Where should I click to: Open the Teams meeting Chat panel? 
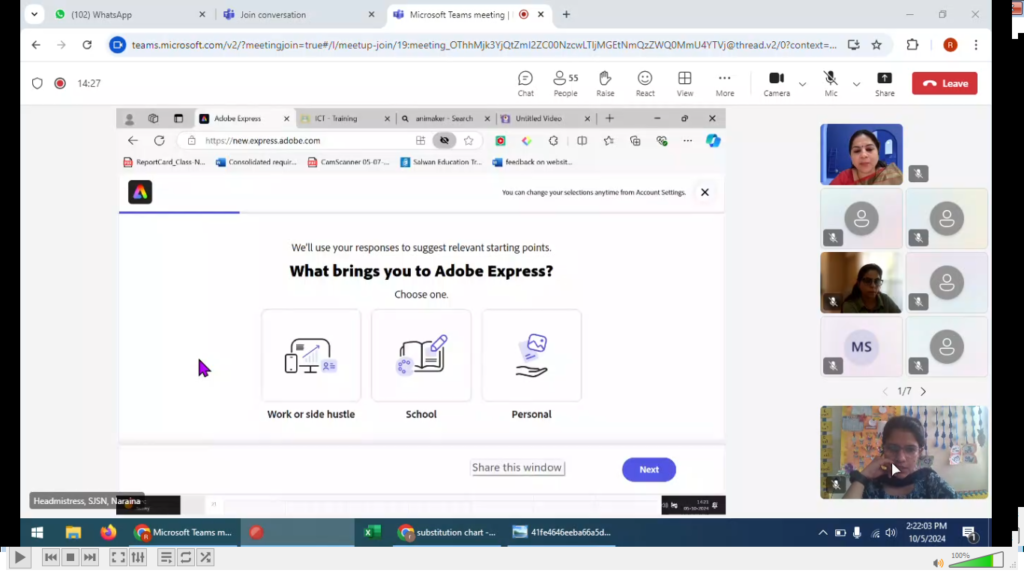[x=525, y=84]
